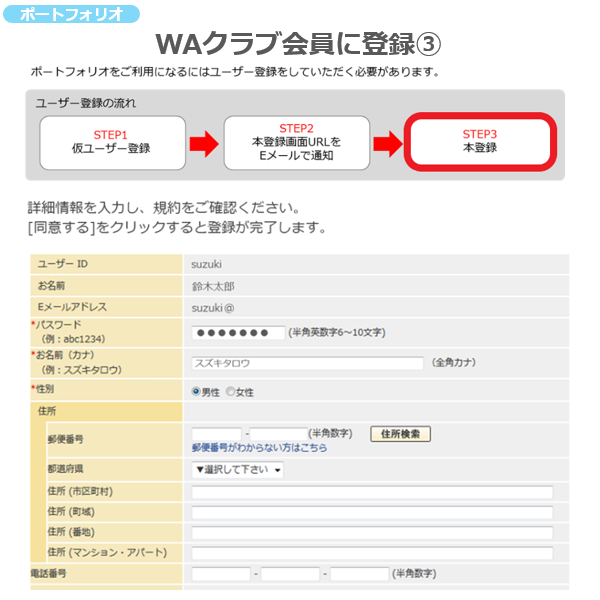Click the STEP1 仮ユーザー登録 box

[x=112, y=142]
